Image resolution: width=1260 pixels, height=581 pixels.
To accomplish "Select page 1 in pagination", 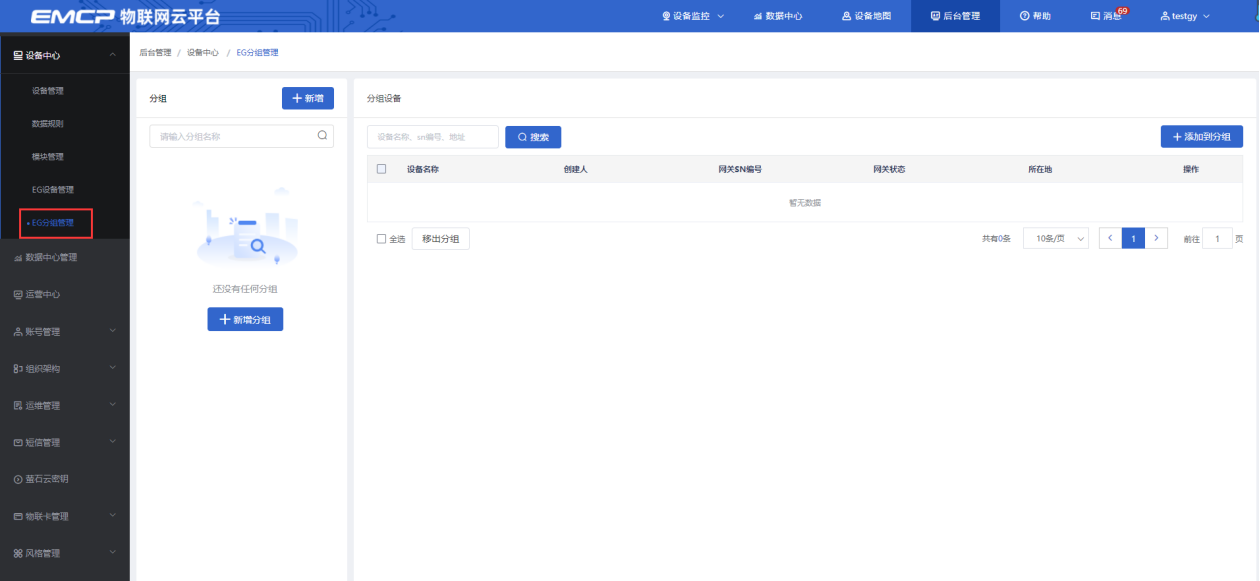I will (x=1133, y=238).
